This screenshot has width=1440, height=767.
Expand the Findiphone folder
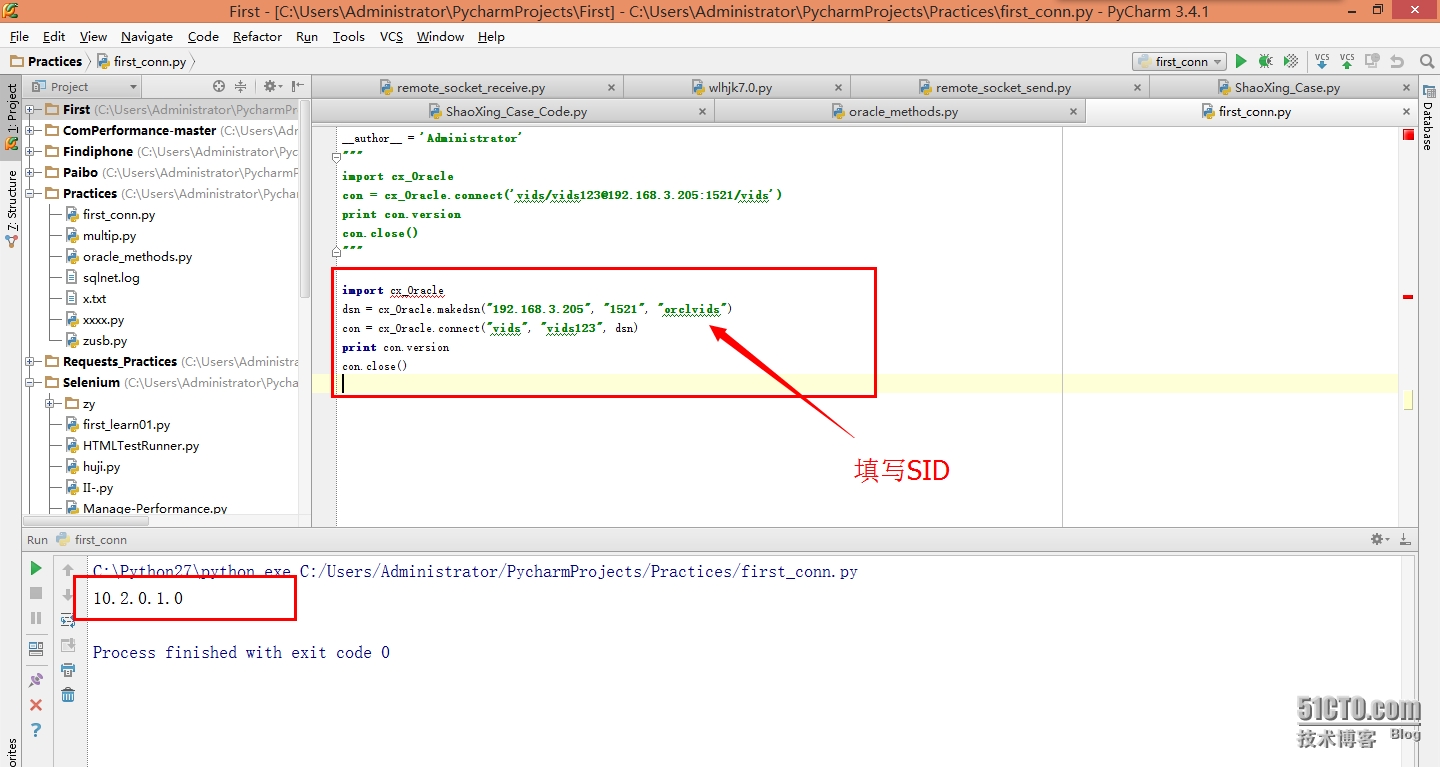point(30,151)
